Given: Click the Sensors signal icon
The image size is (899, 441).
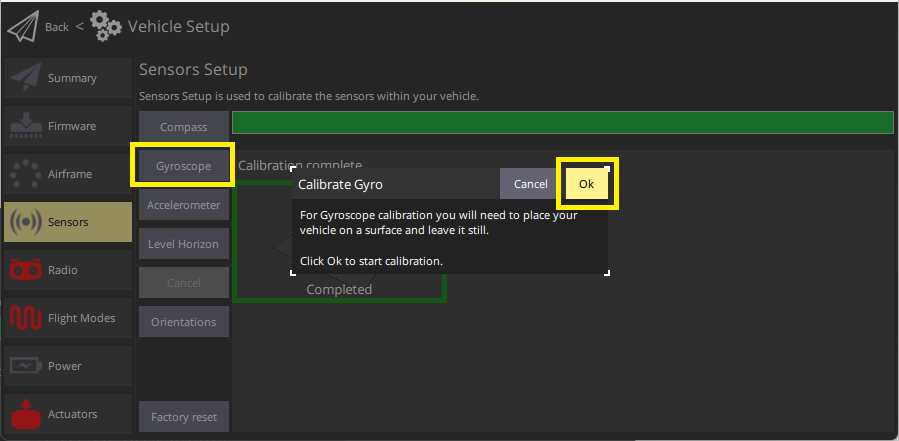Looking at the screenshot, I should 25,222.
